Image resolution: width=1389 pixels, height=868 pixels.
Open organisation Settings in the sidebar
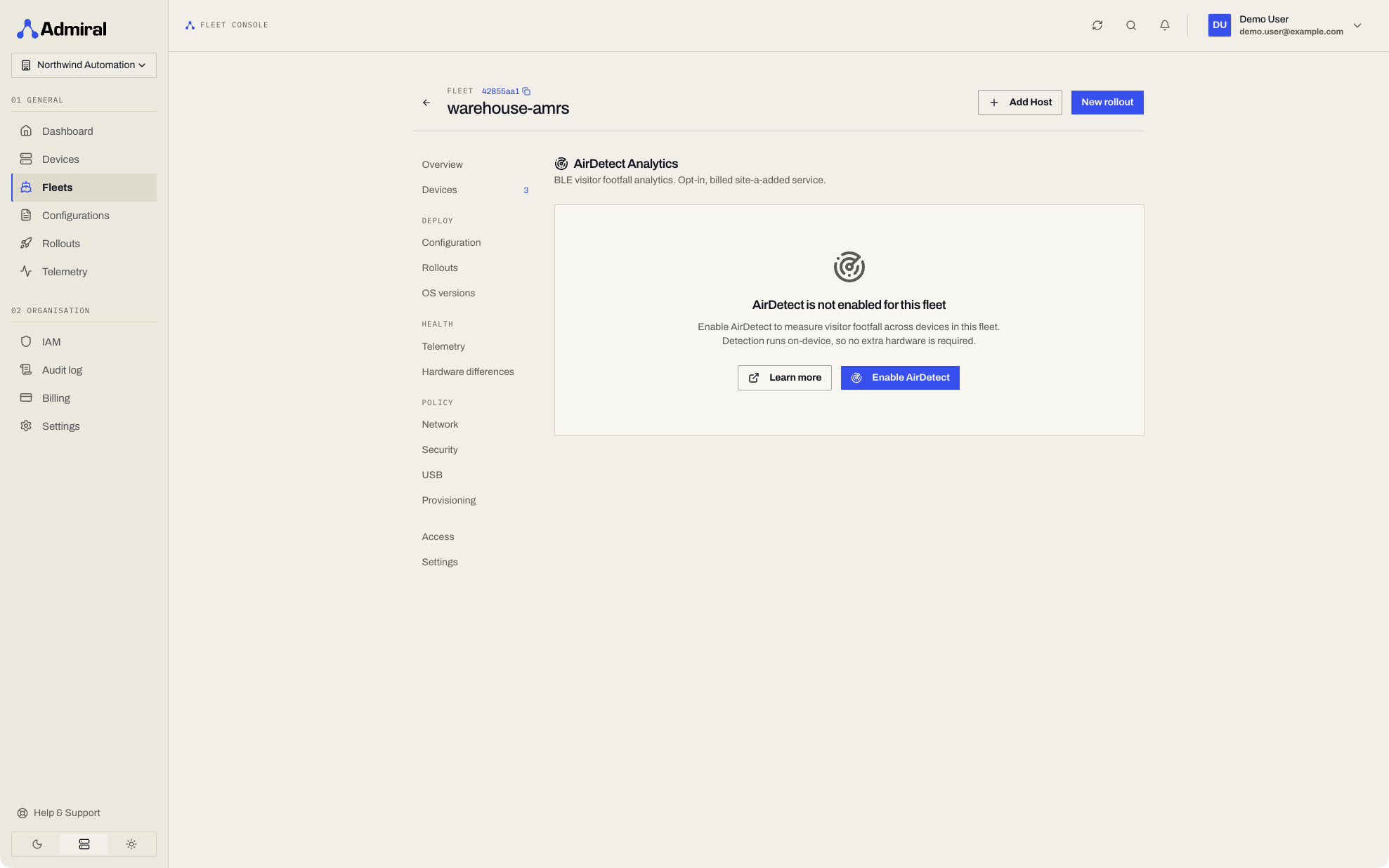[x=84, y=426]
